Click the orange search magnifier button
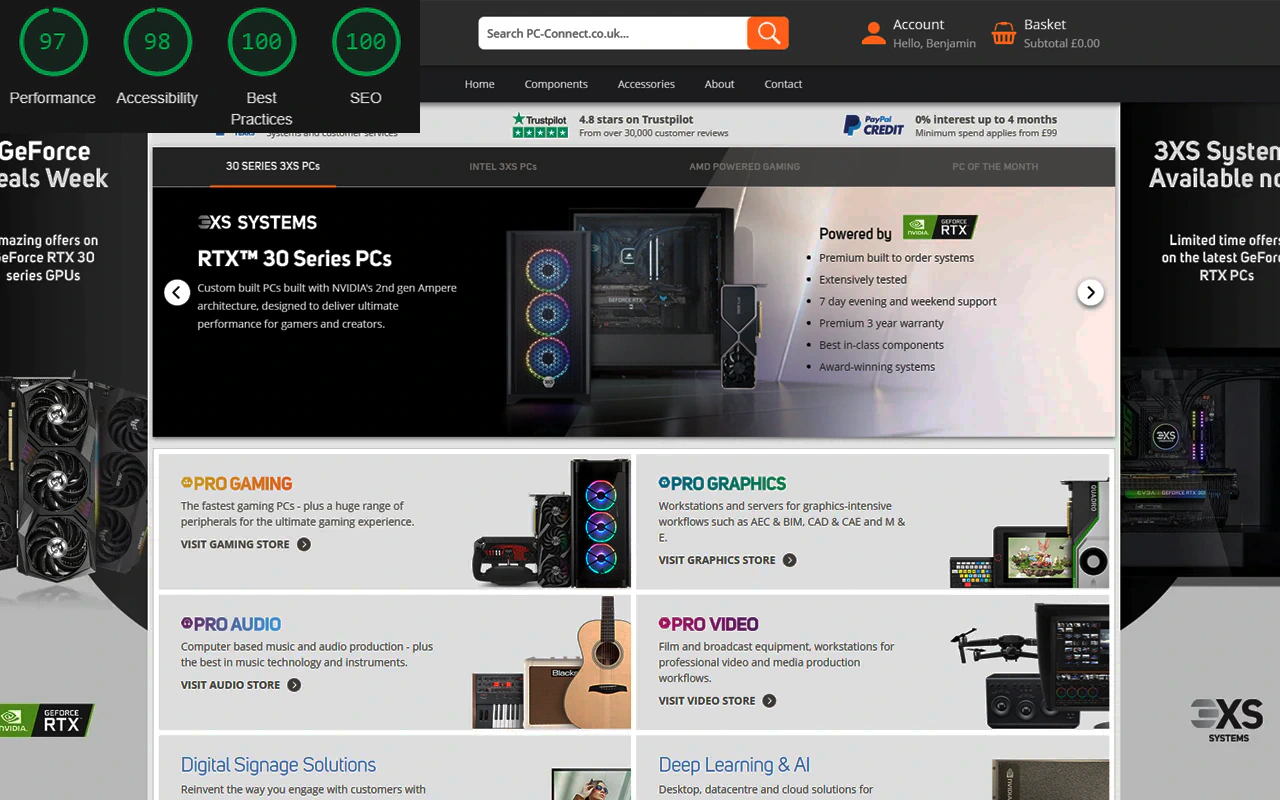The image size is (1280, 800). (768, 33)
